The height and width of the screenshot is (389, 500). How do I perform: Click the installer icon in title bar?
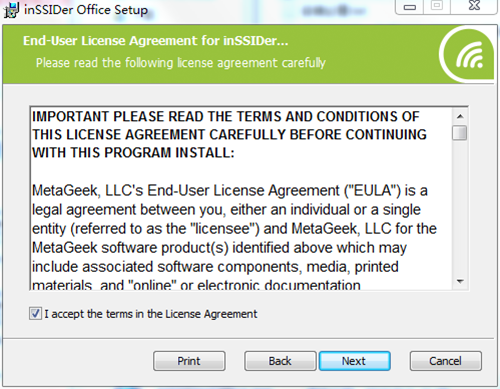(11, 10)
